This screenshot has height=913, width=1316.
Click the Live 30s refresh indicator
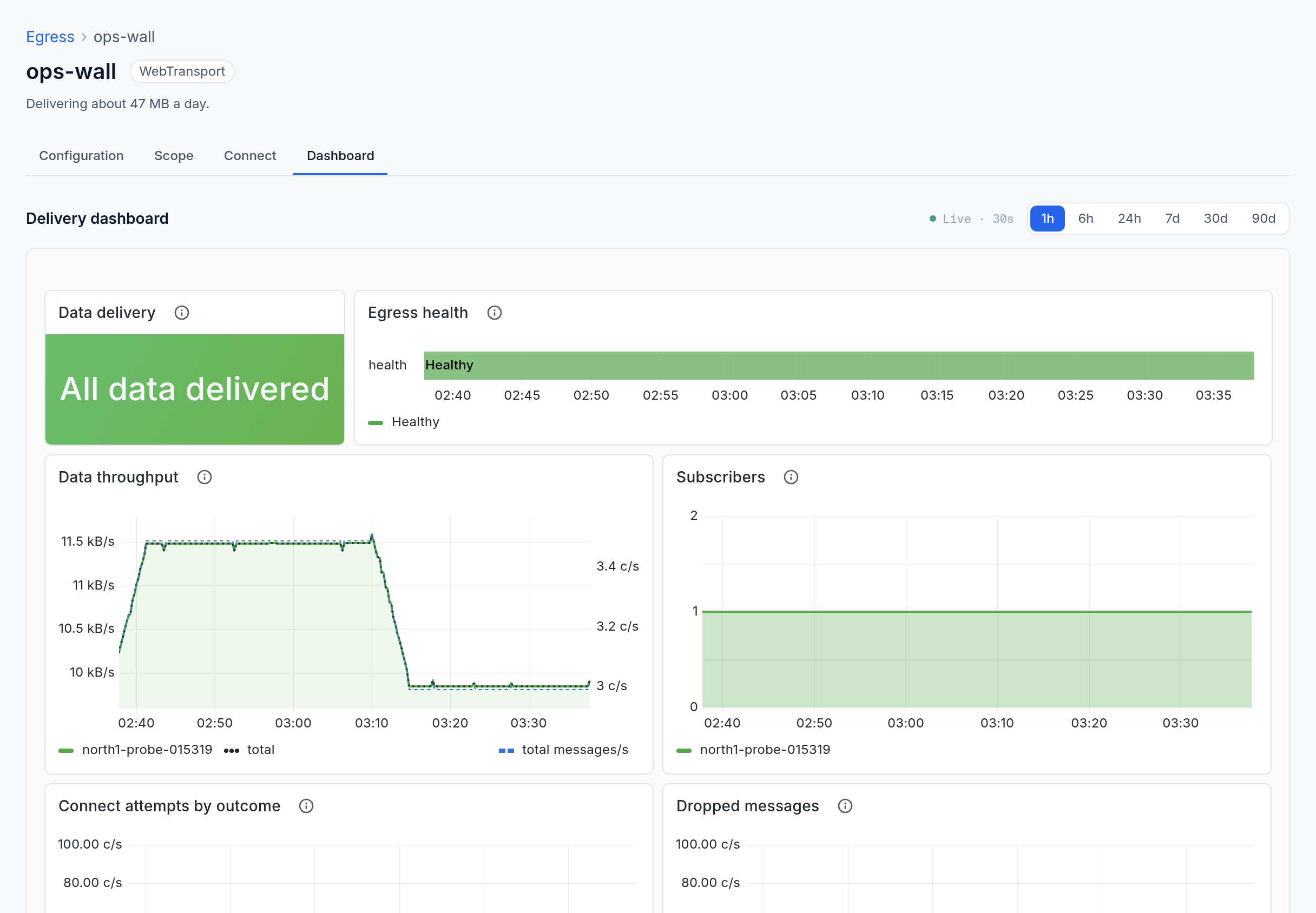click(971, 219)
